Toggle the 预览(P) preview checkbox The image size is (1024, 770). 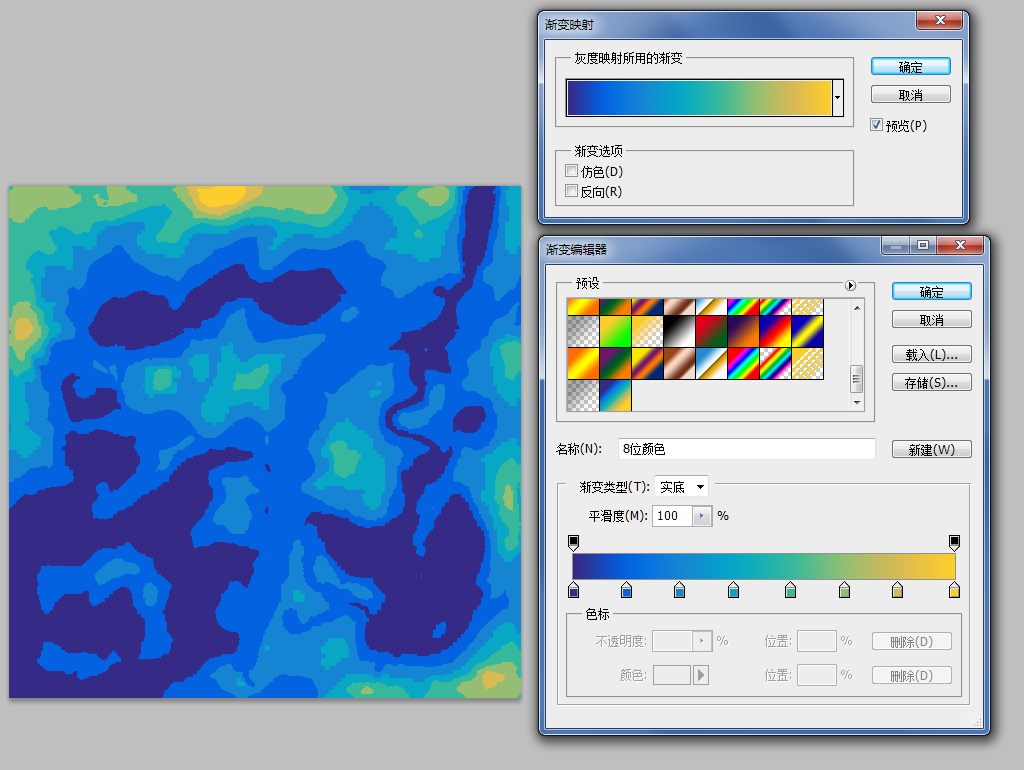[876, 125]
